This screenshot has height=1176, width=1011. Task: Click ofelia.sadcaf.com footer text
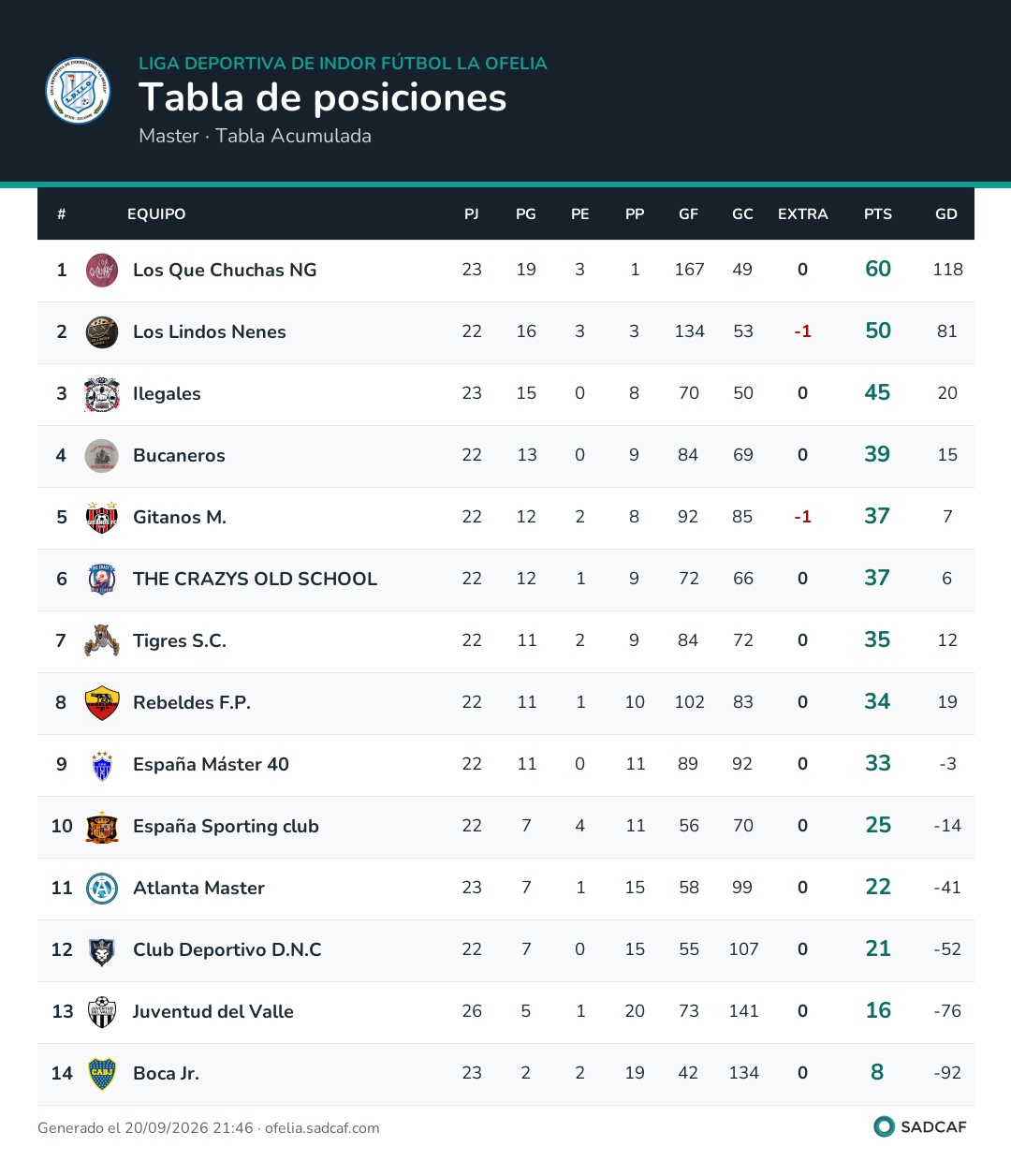tap(322, 1128)
